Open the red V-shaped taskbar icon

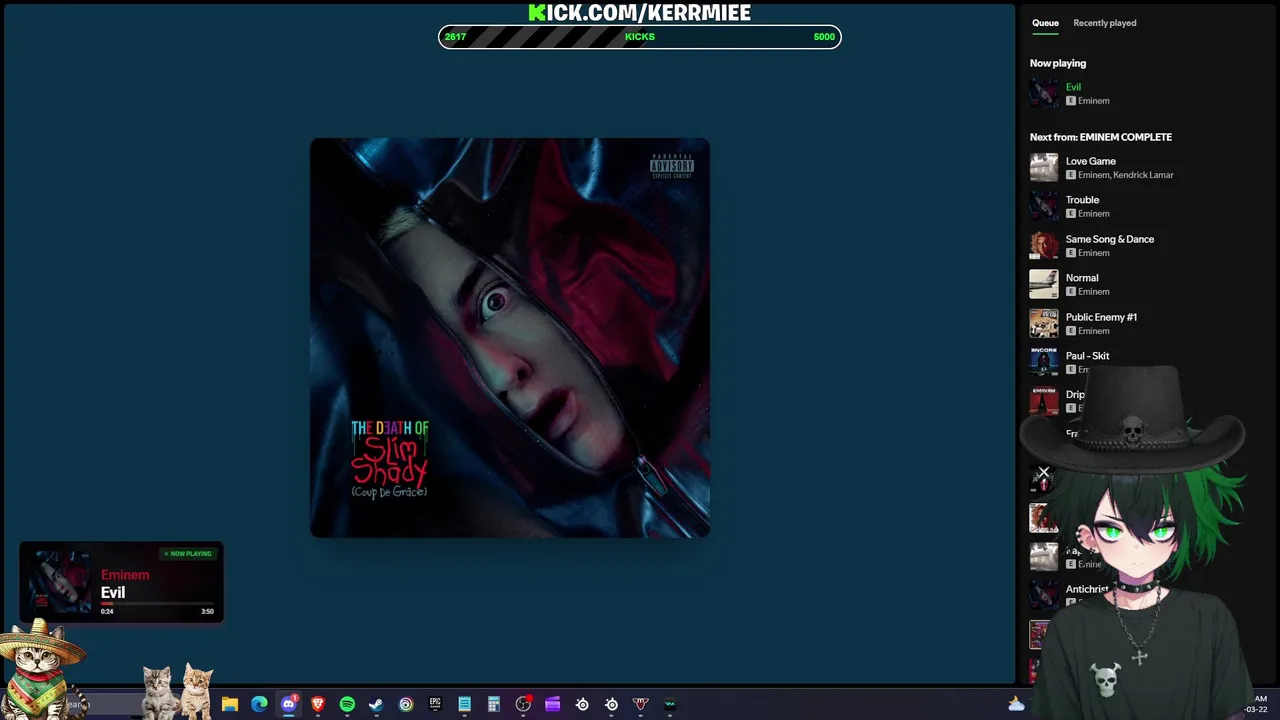coord(641,704)
